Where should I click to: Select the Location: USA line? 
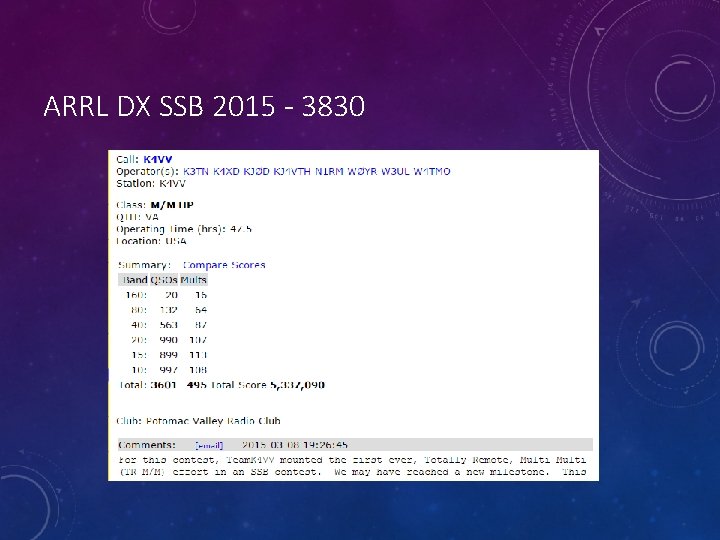(151, 241)
